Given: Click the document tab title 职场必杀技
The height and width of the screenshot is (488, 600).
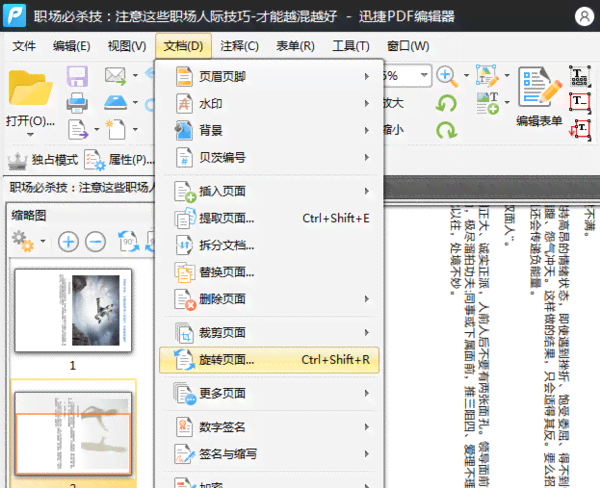Looking at the screenshot, I should (x=81, y=187).
